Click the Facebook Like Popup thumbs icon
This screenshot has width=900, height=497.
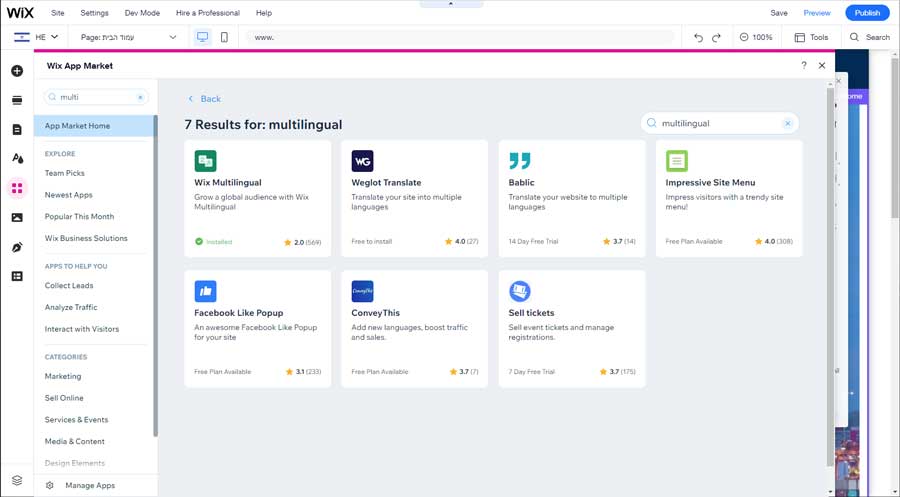tap(205, 292)
